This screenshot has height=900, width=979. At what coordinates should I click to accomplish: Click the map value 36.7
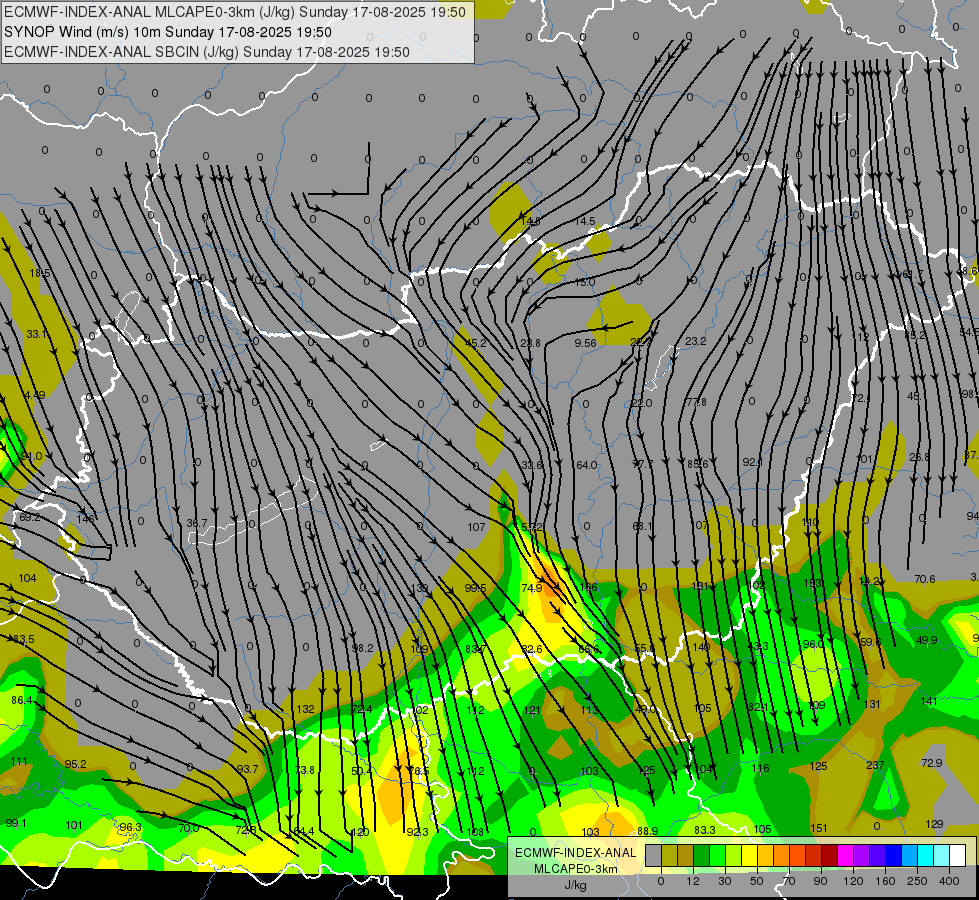tap(197, 523)
